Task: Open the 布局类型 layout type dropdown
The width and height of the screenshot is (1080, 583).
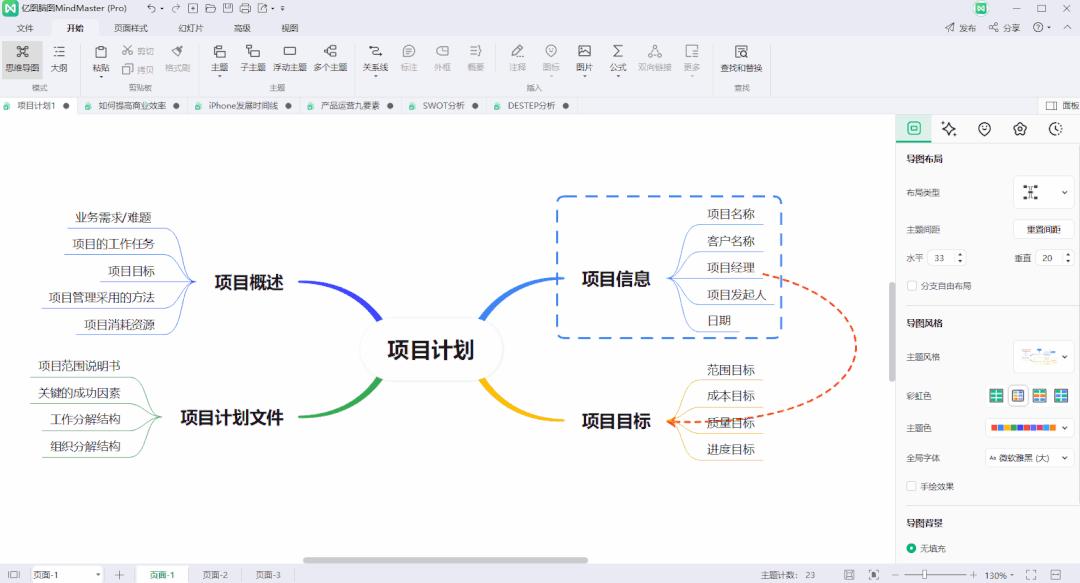Action: coord(1043,192)
